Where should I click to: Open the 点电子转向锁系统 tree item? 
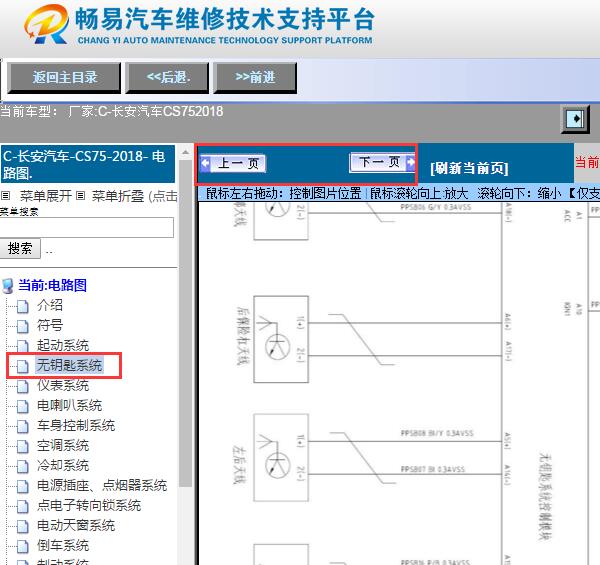[x=89, y=505]
